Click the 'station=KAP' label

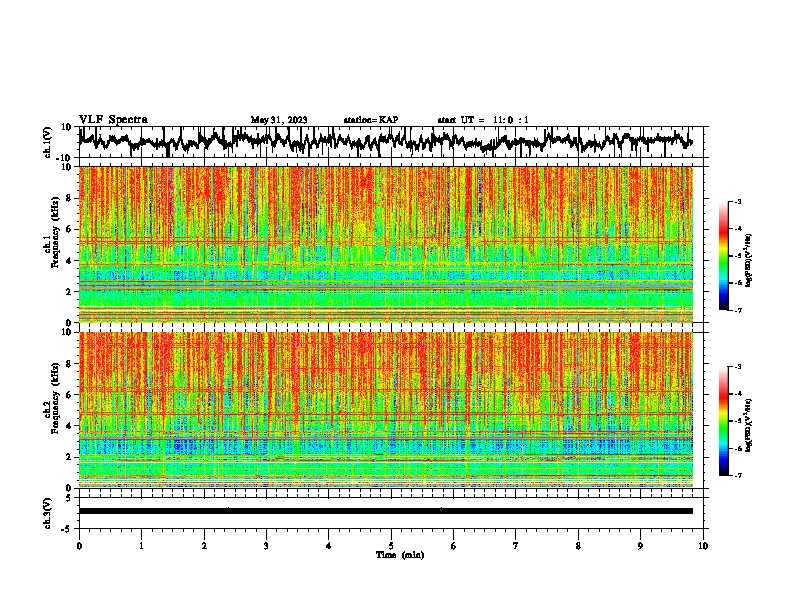(371, 120)
